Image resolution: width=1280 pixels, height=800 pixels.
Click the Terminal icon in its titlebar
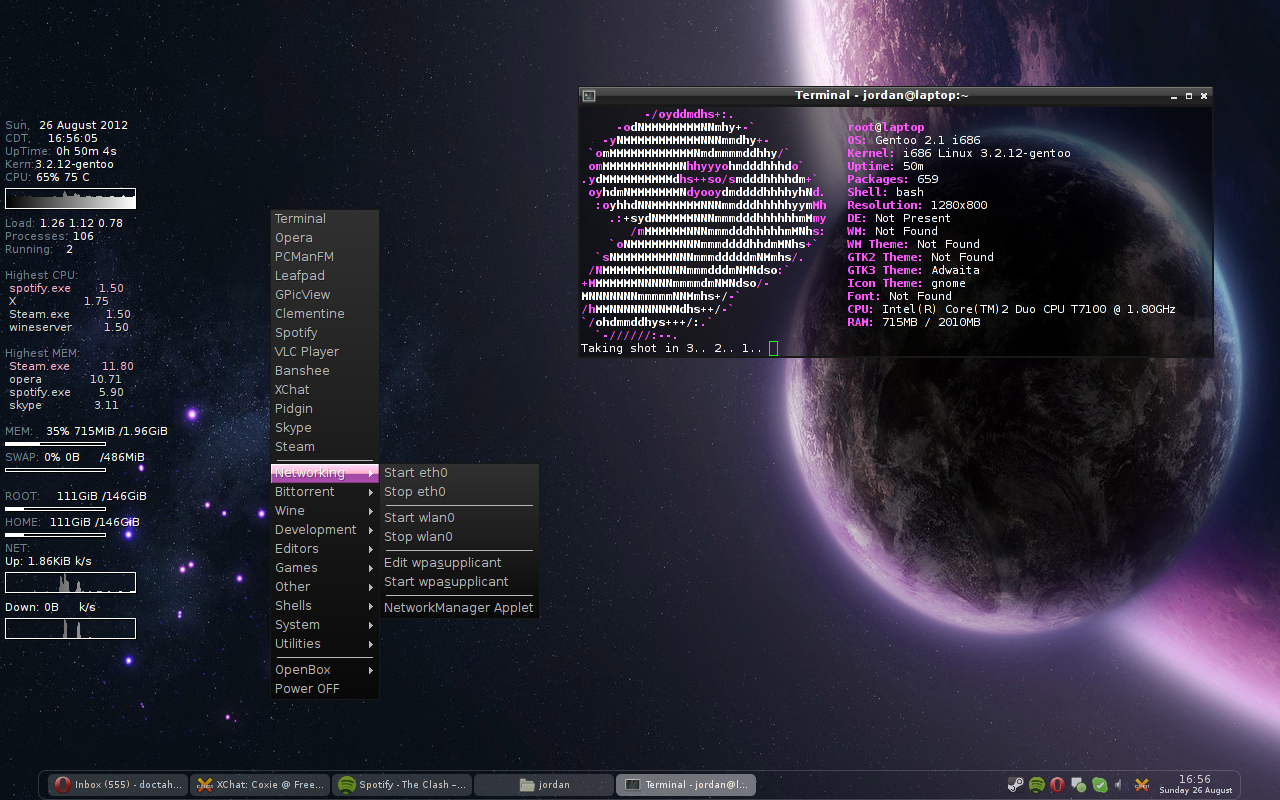pyautogui.click(x=588, y=95)
